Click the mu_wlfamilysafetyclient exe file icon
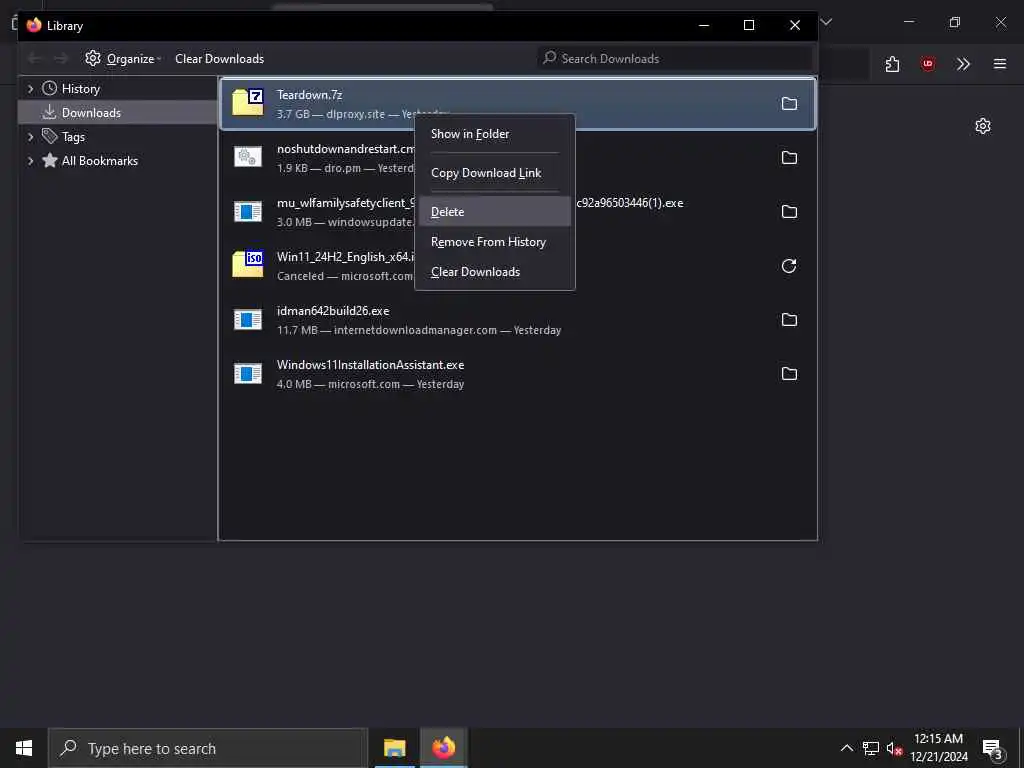 click(x=248, y=211)
